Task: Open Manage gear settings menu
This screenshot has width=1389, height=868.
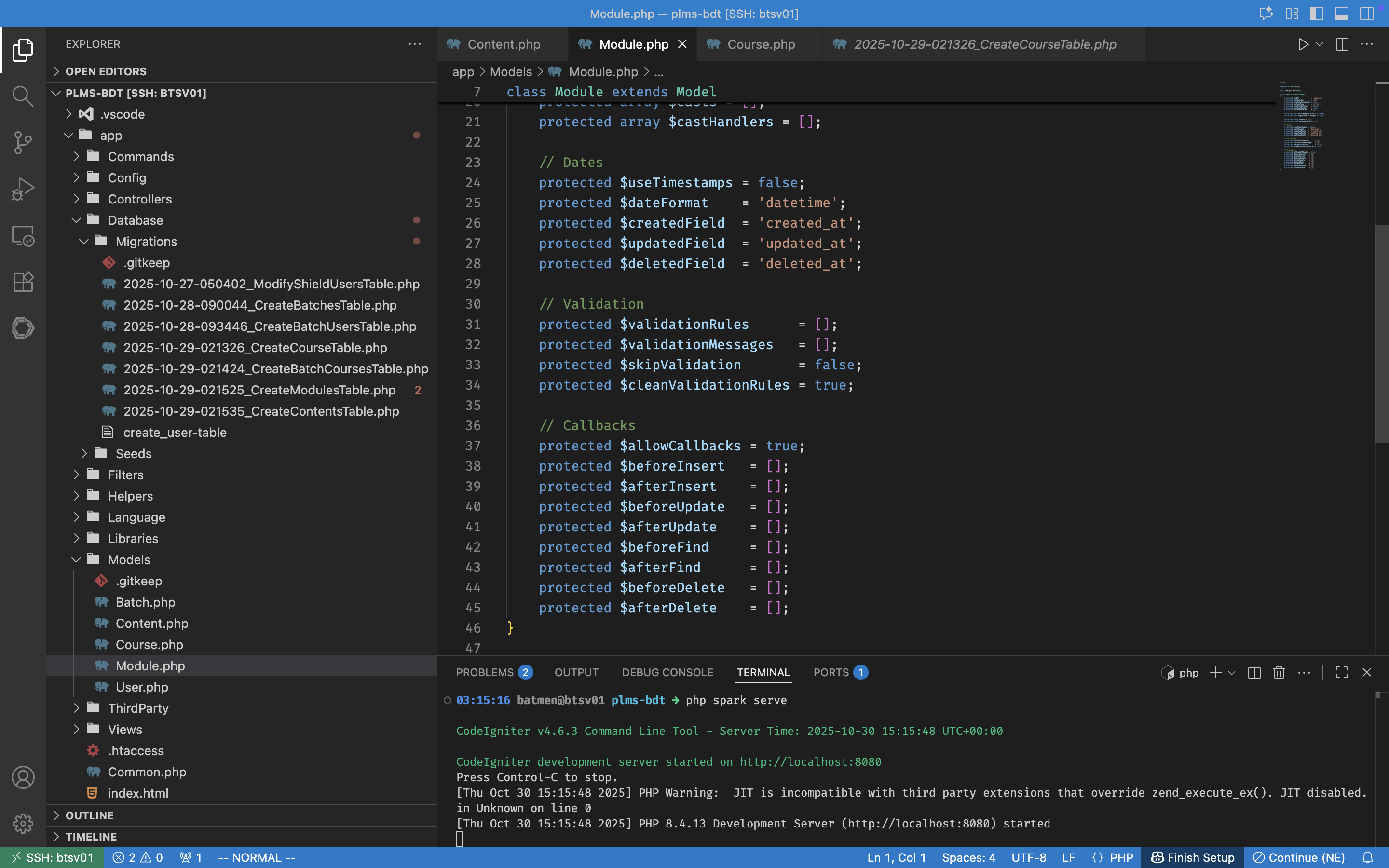Action: point(23,823)
